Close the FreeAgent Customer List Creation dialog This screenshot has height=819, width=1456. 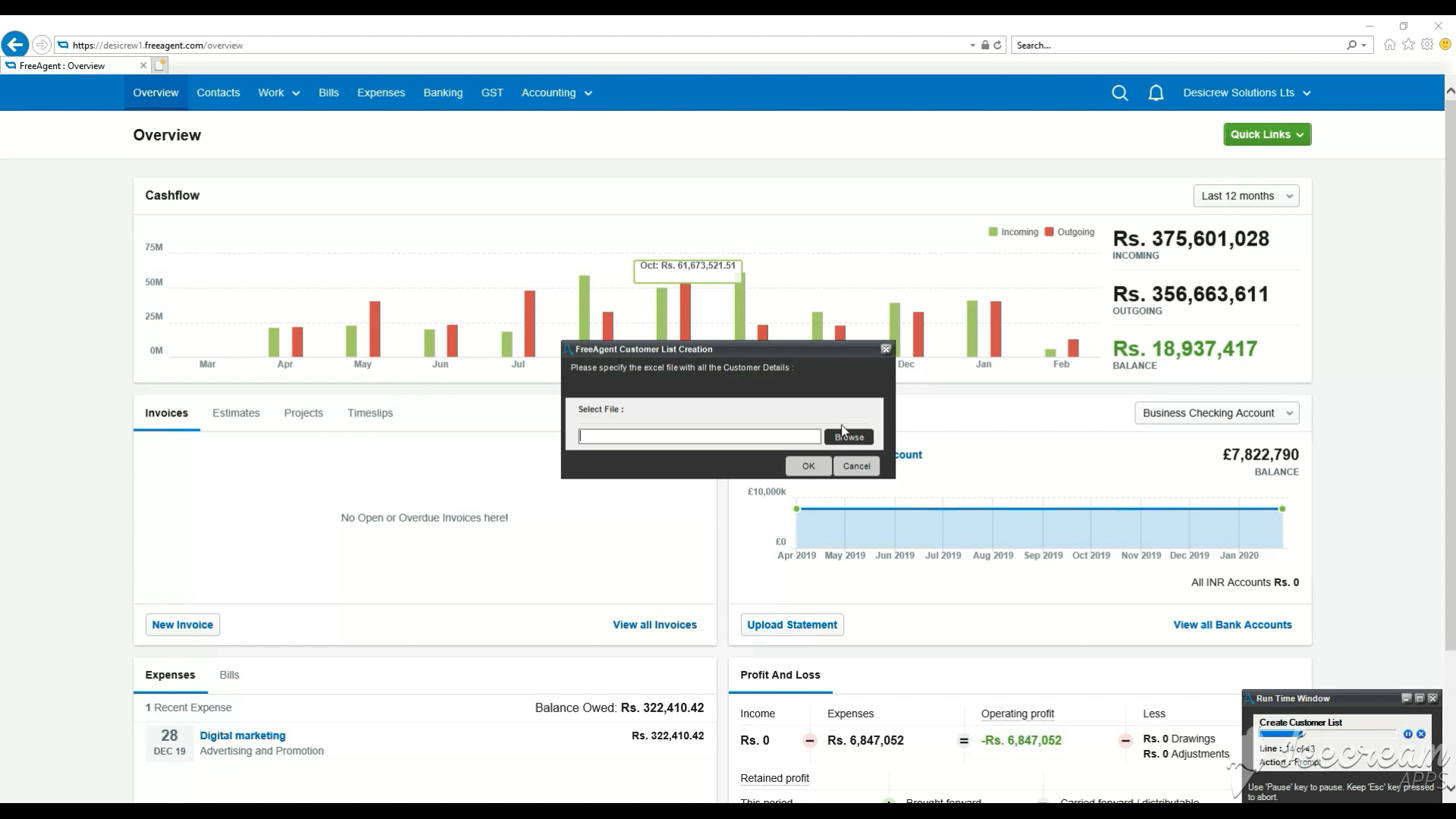[x=885, y=349]
